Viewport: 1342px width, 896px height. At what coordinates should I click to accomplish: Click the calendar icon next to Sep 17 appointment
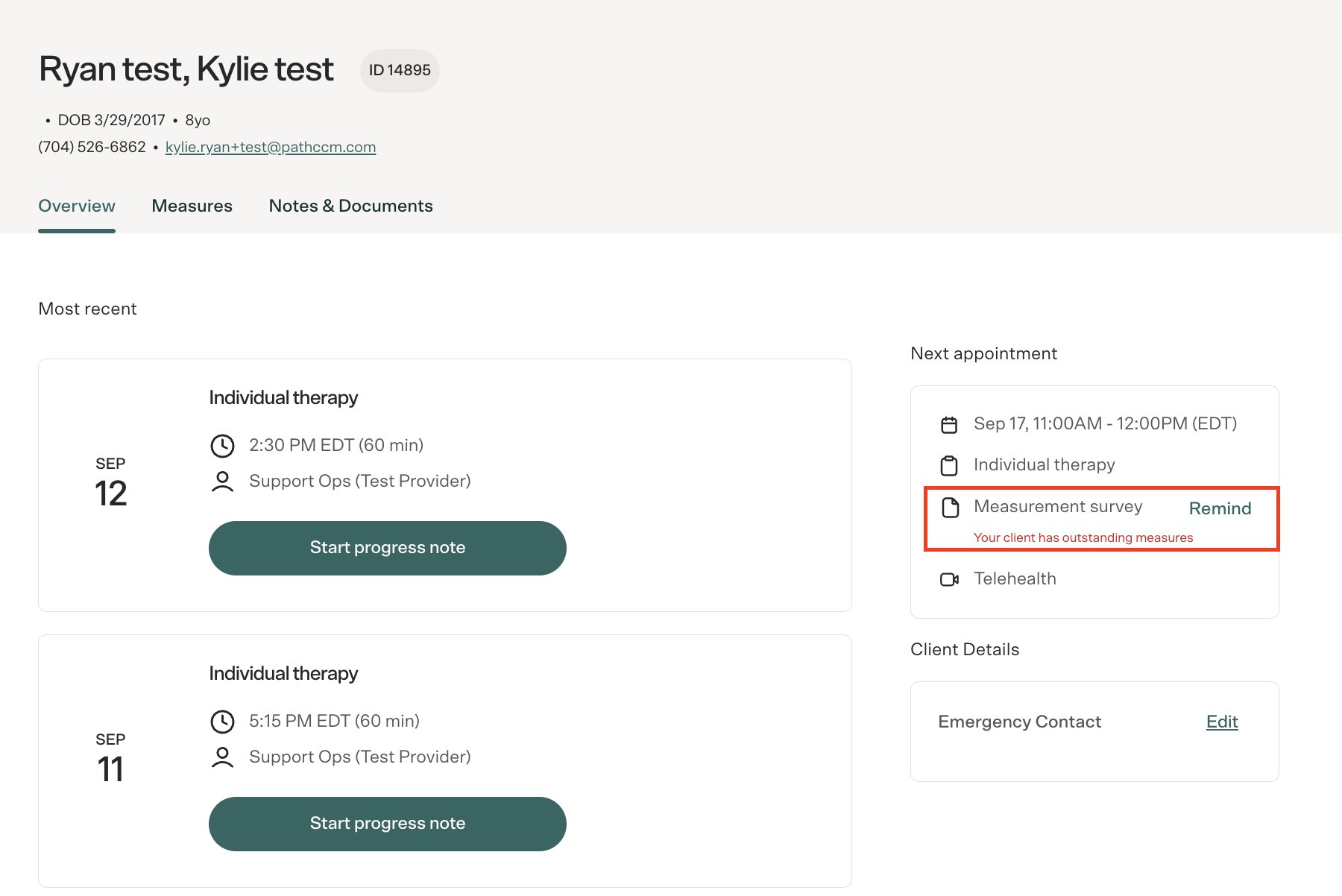pos(949,425)
